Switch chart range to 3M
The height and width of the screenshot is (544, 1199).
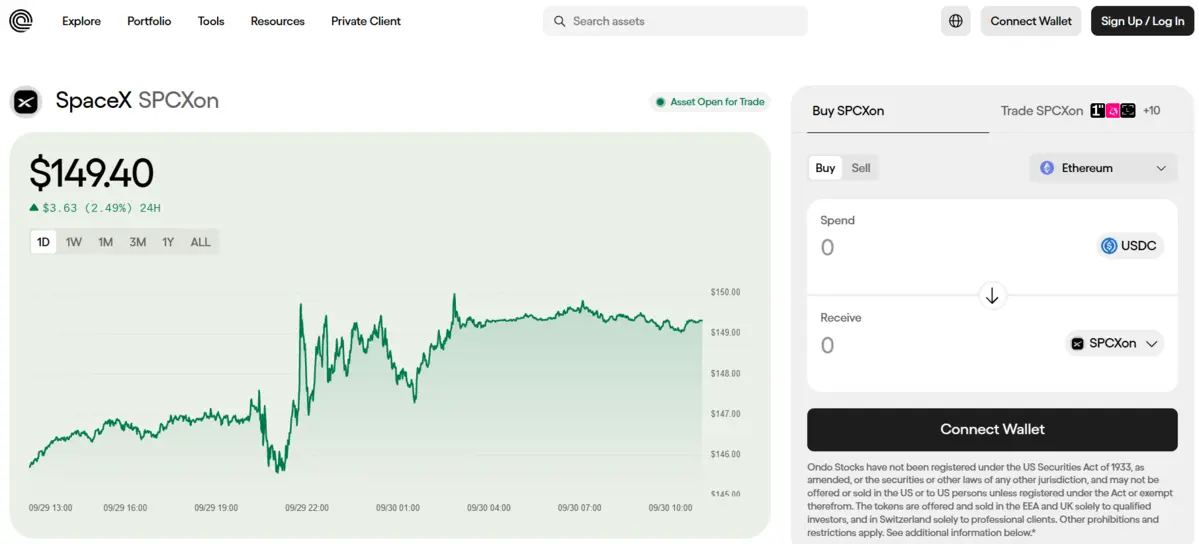[x=138, y=243]
